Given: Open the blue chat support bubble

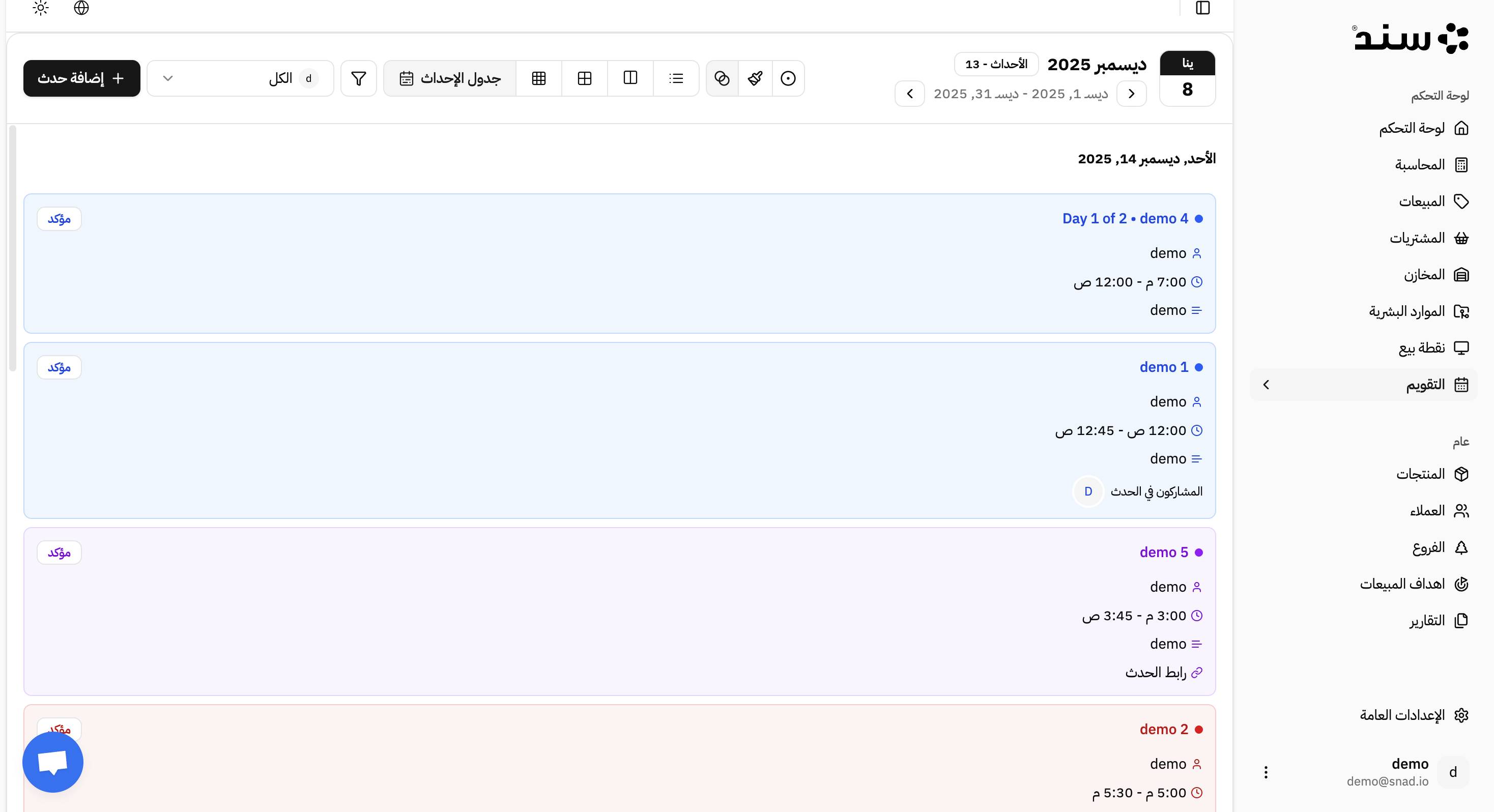Looking at the screenshot, I should tap(53, 762).
